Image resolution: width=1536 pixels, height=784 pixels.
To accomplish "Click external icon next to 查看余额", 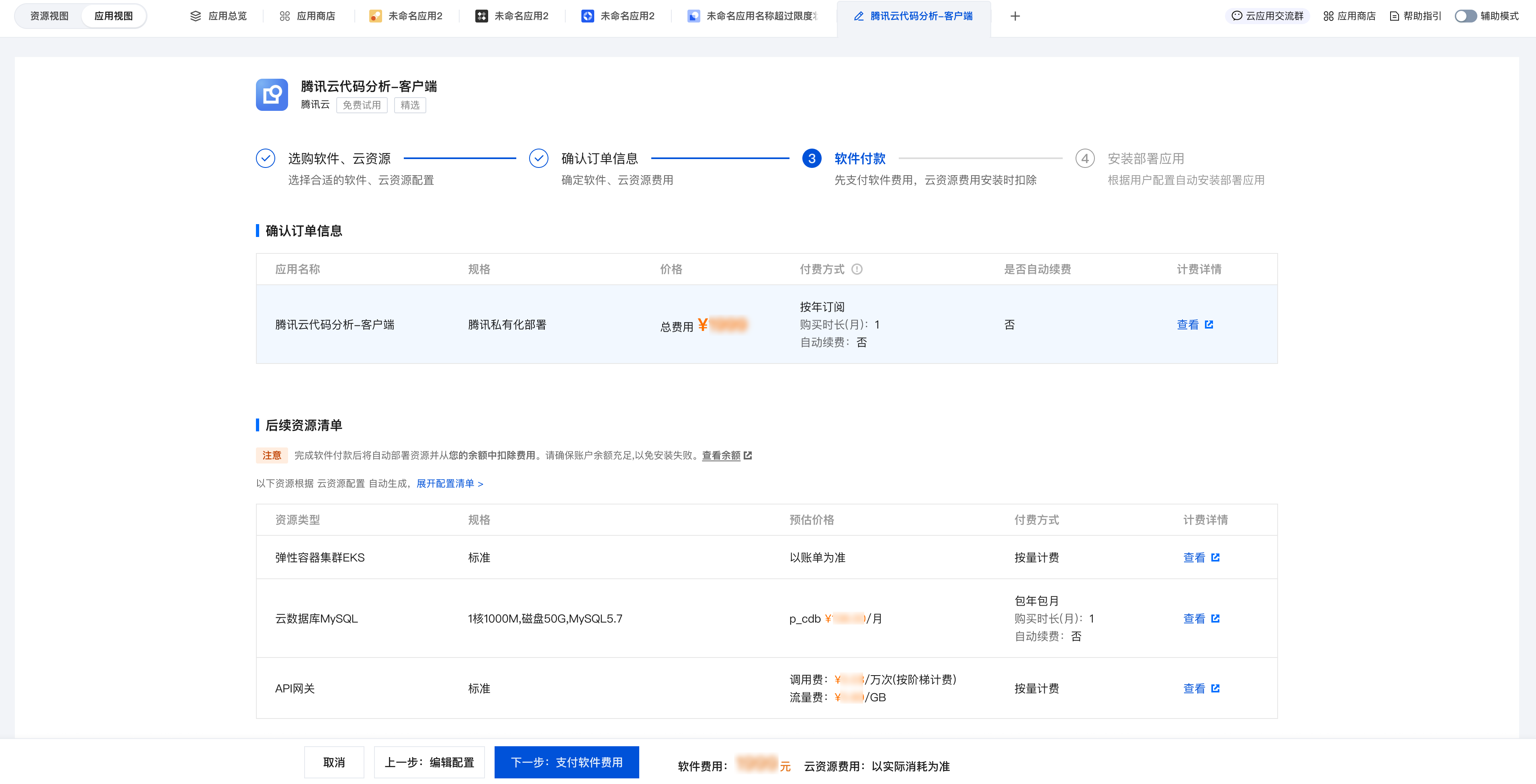I will click(x=747, y=455).
